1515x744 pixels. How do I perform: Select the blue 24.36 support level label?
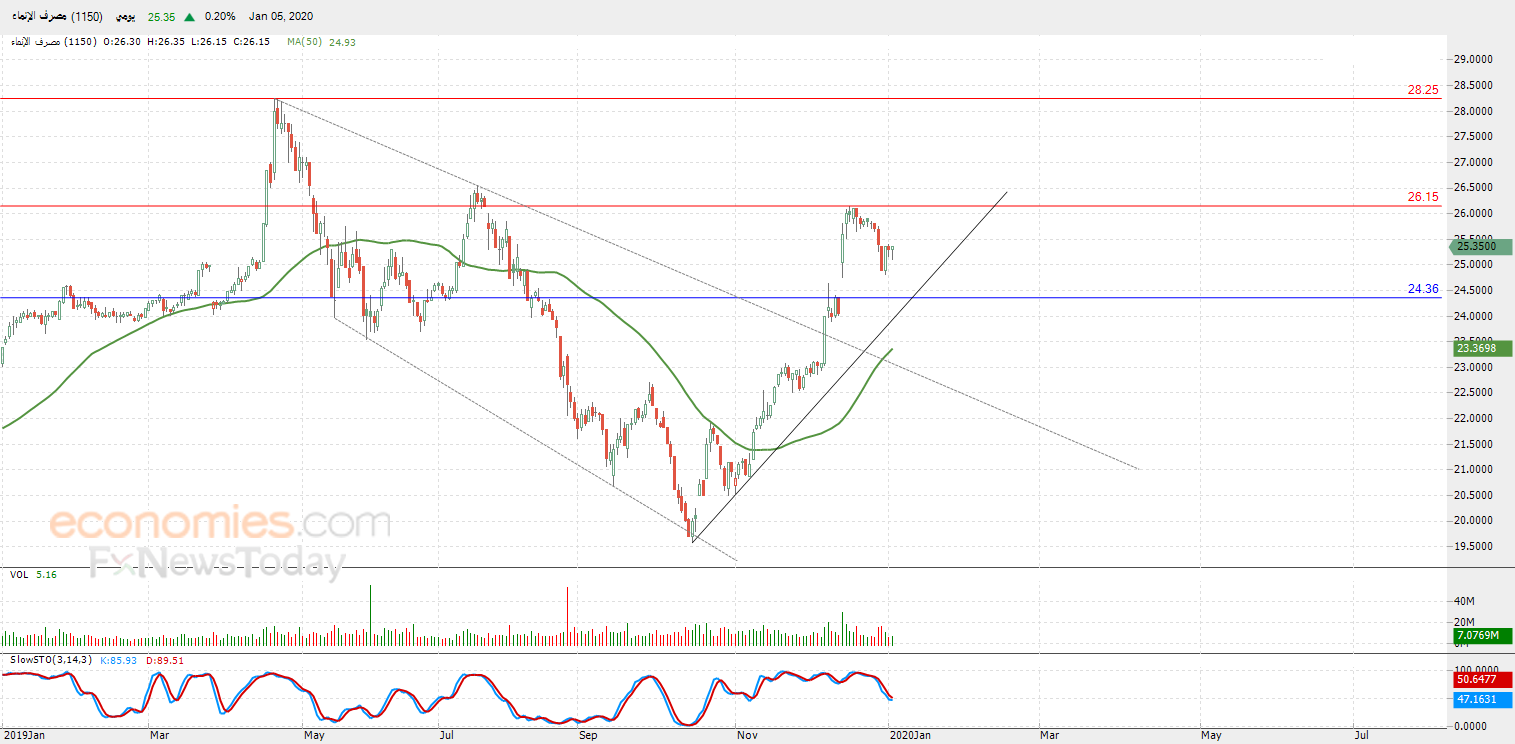tap(1422, 289)
